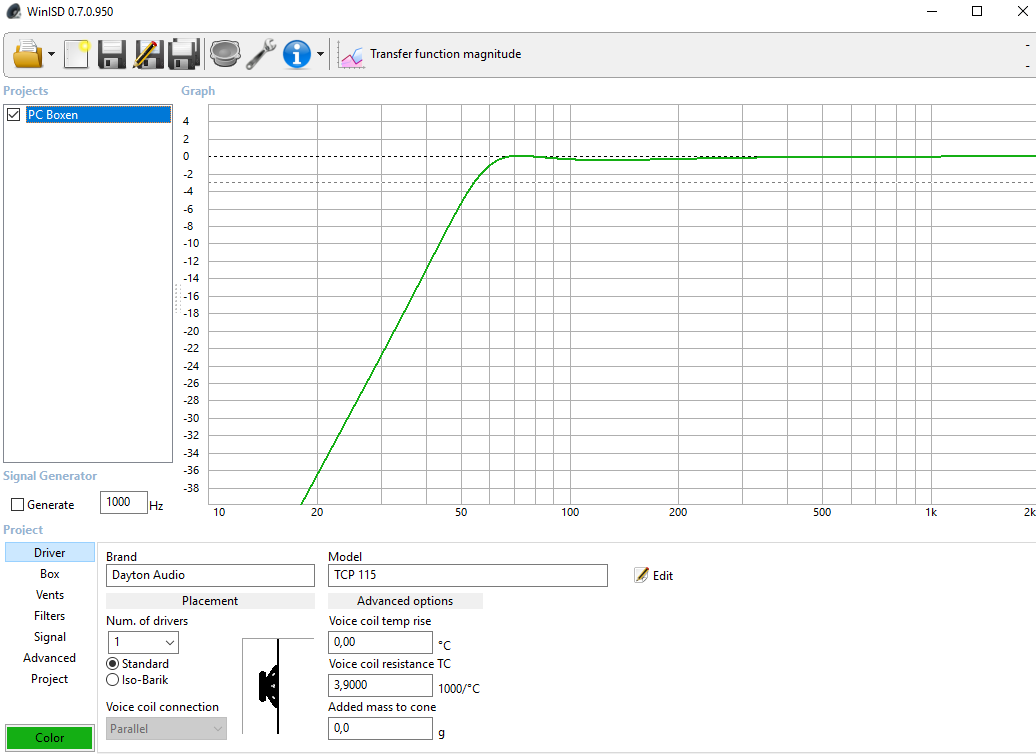
Task: Open options with the wrench icon
Action: coord(262,54)
